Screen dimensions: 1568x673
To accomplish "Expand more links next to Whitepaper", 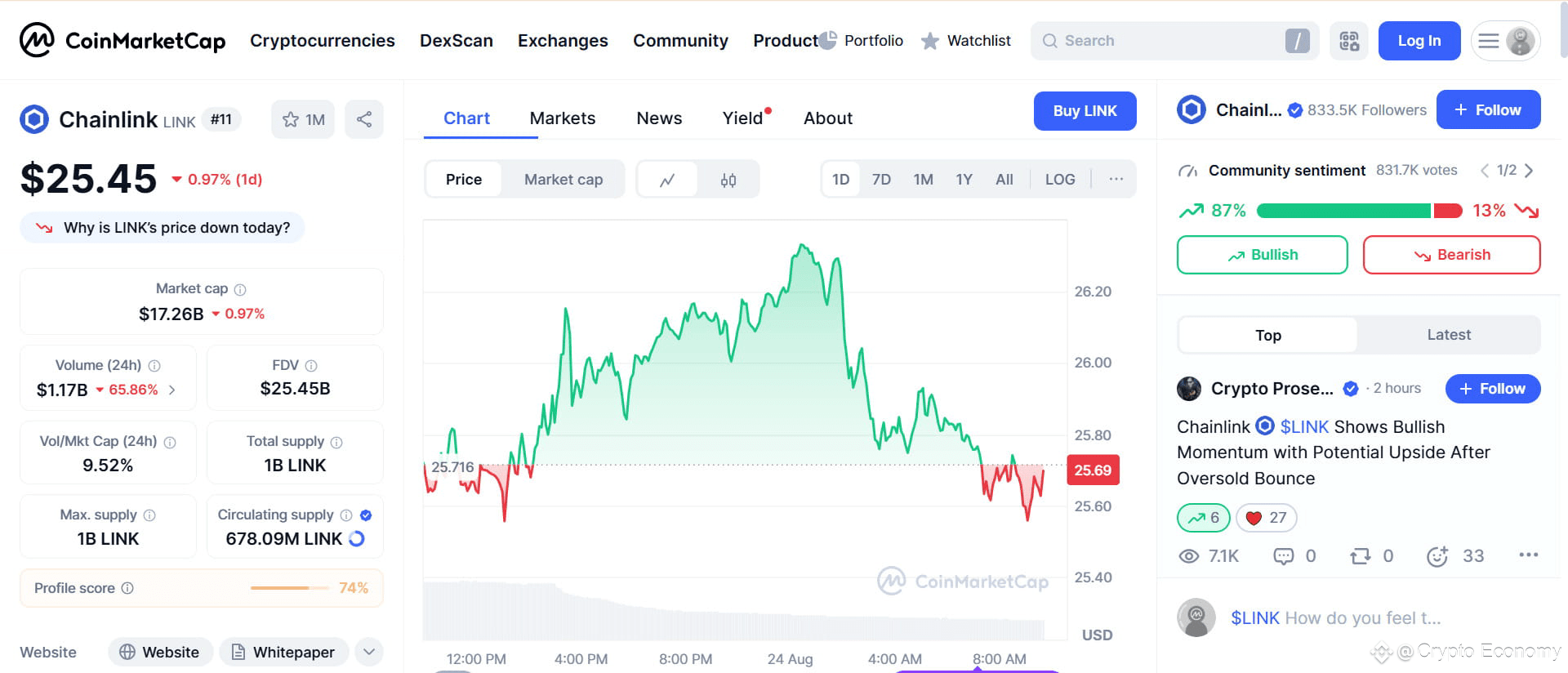I will pyautogui.click(x=369, y=652).
